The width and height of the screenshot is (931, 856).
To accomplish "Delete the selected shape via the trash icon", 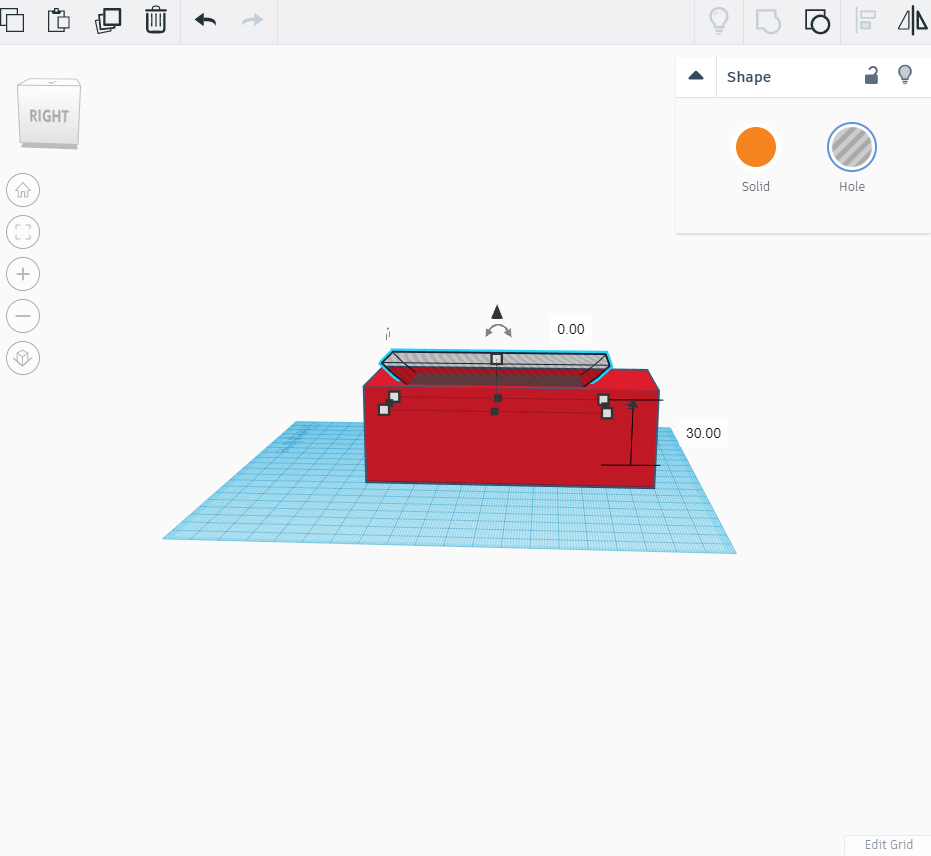I will click(x=155, y=21).
